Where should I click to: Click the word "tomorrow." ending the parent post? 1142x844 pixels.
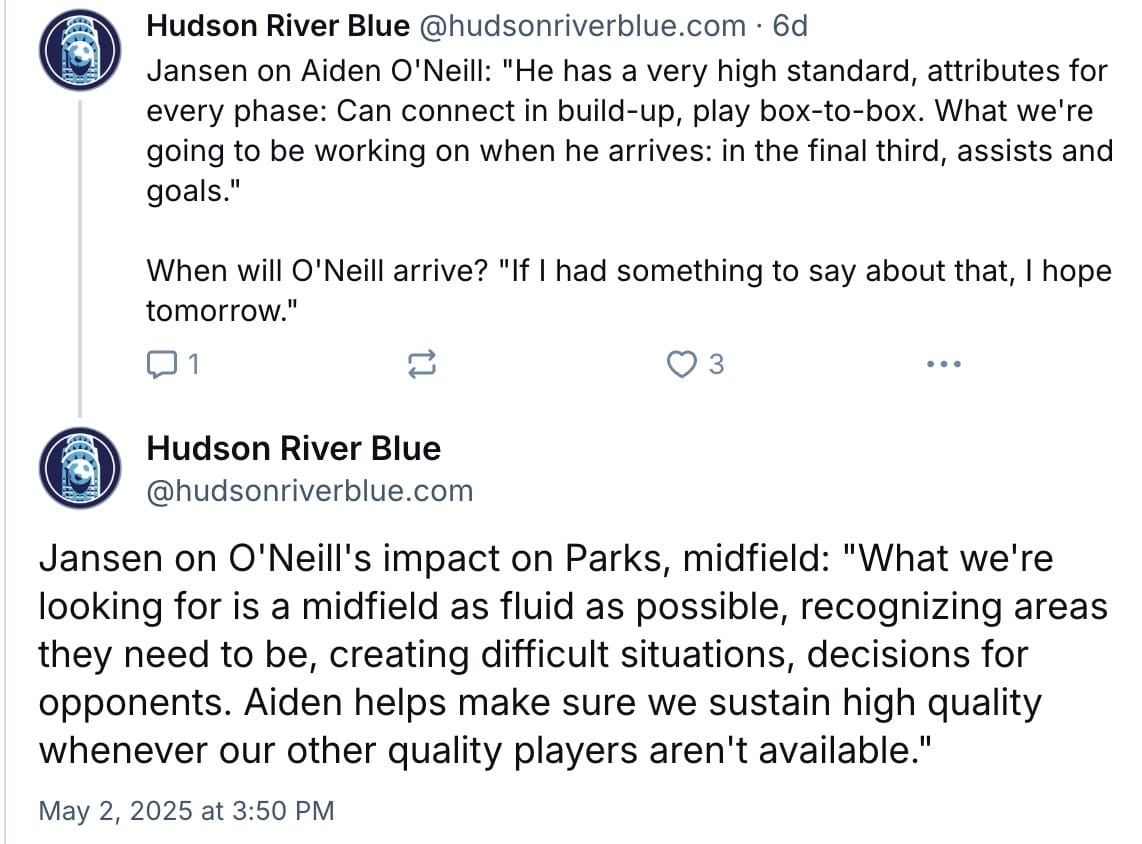(222, 311)
